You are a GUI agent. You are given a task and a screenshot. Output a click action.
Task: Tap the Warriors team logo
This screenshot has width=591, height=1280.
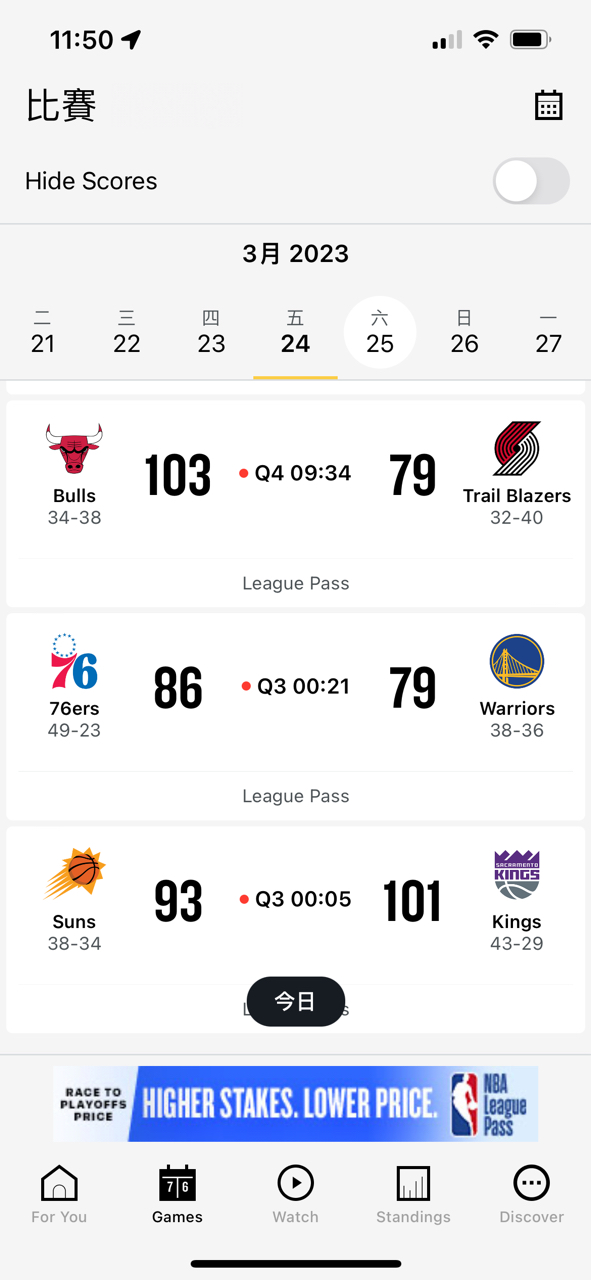point(517,661)
